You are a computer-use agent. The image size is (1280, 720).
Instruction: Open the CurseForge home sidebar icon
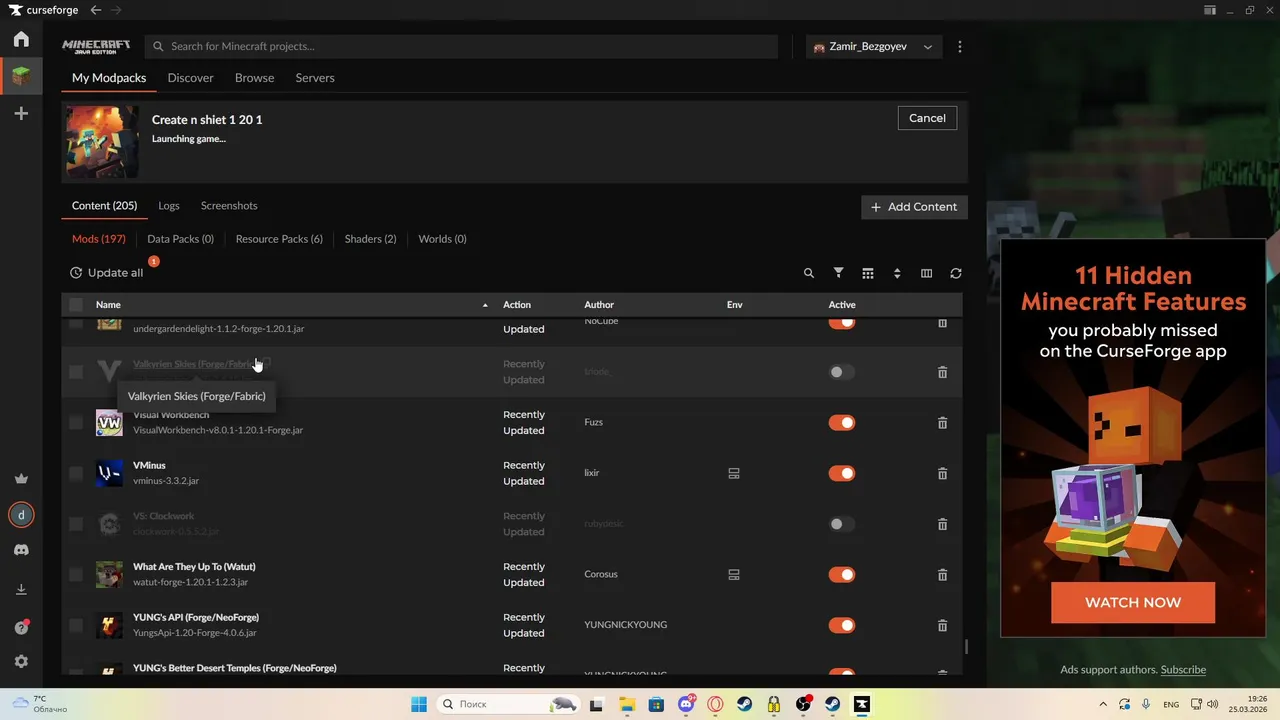pos(21,39)
